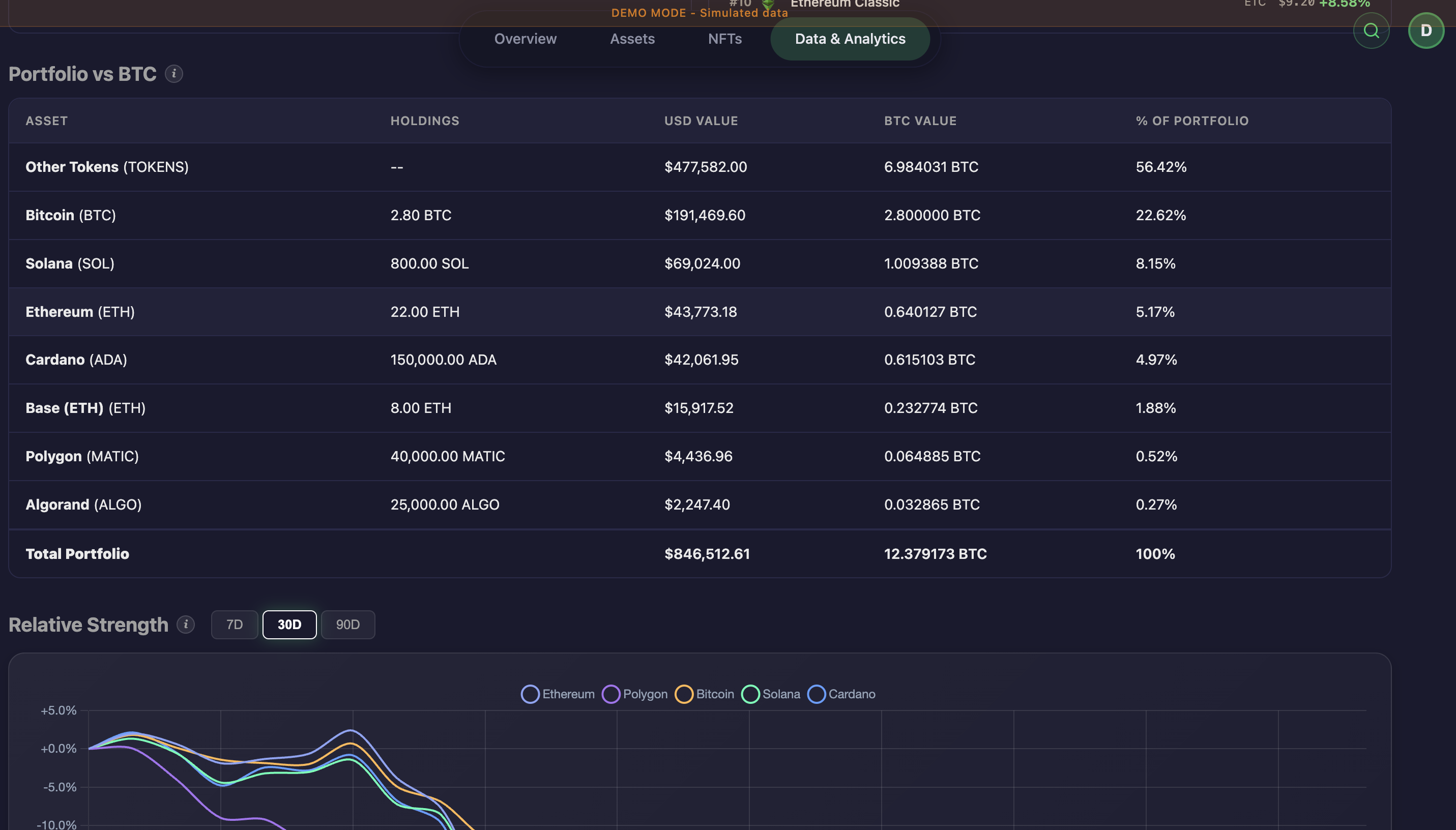Select the 7D time range
The width and height of the screenshot is (1456, 830).
[235, 624]
